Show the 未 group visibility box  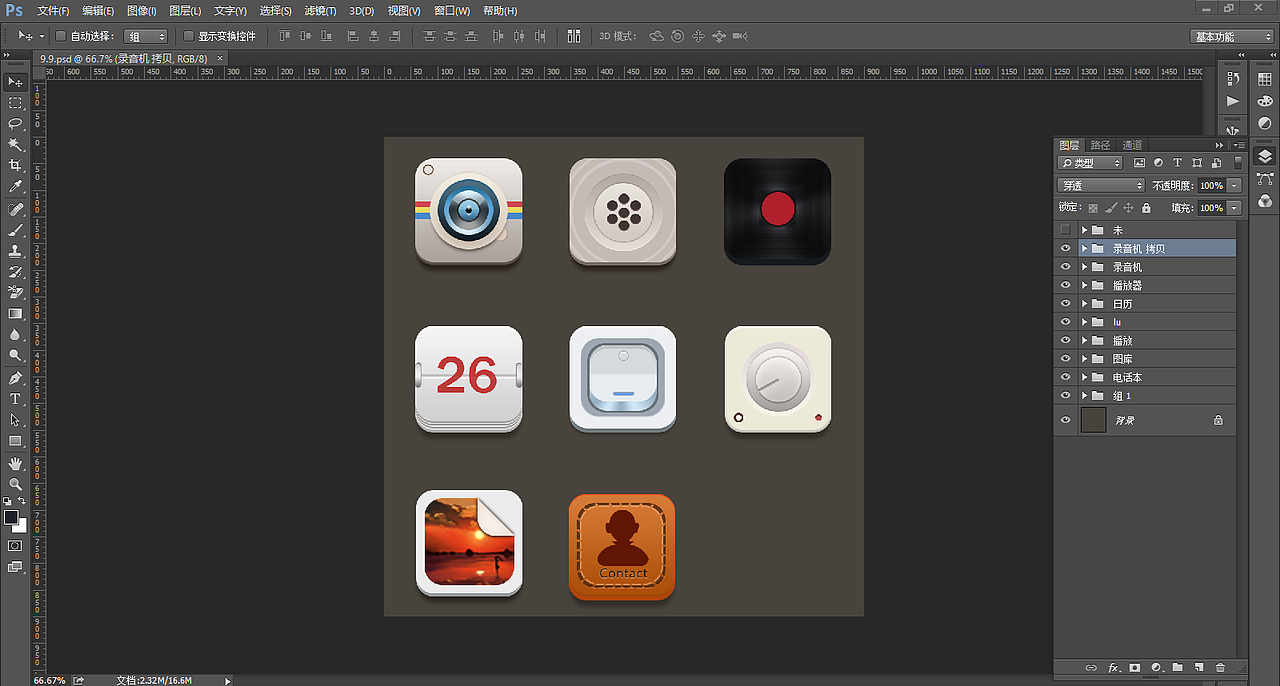click(x=1066, y=230)
